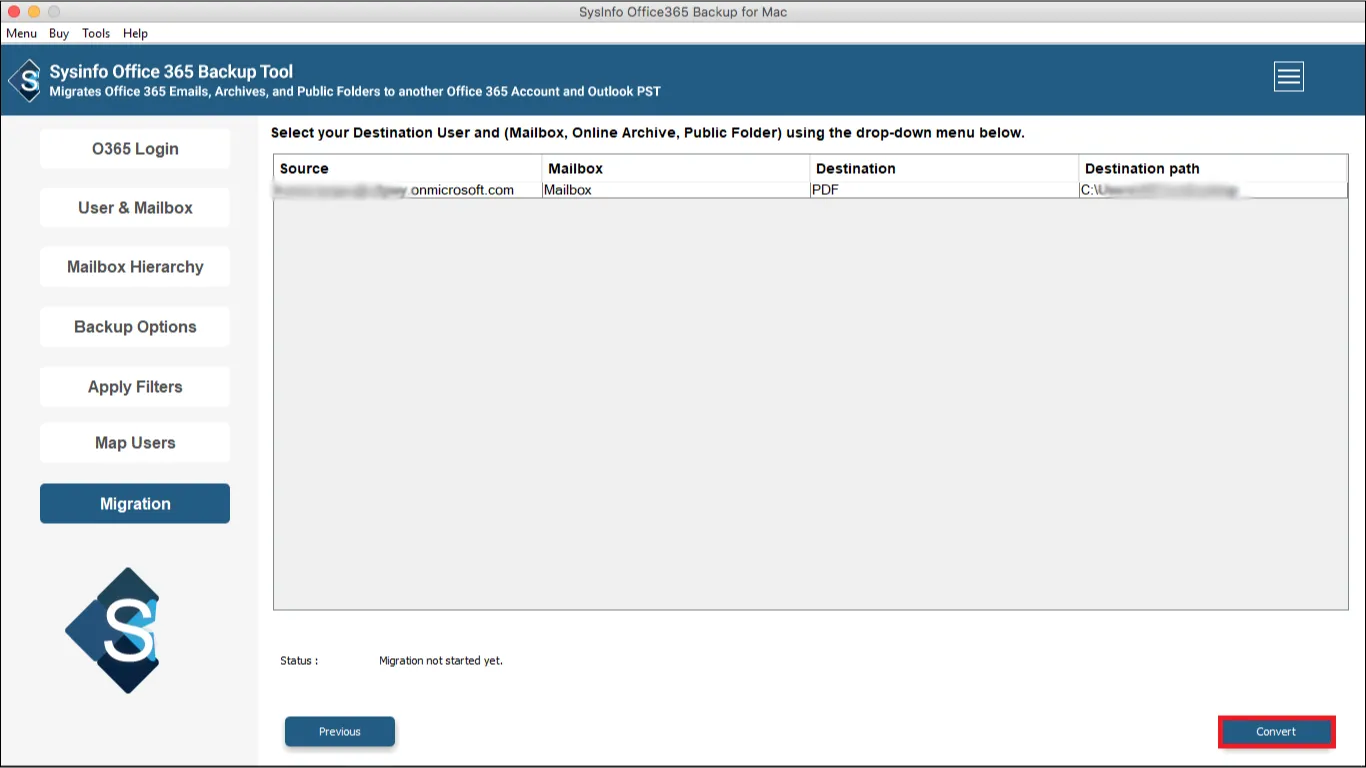
Task: Open the Menu menu
Action: tap(21, 33)
